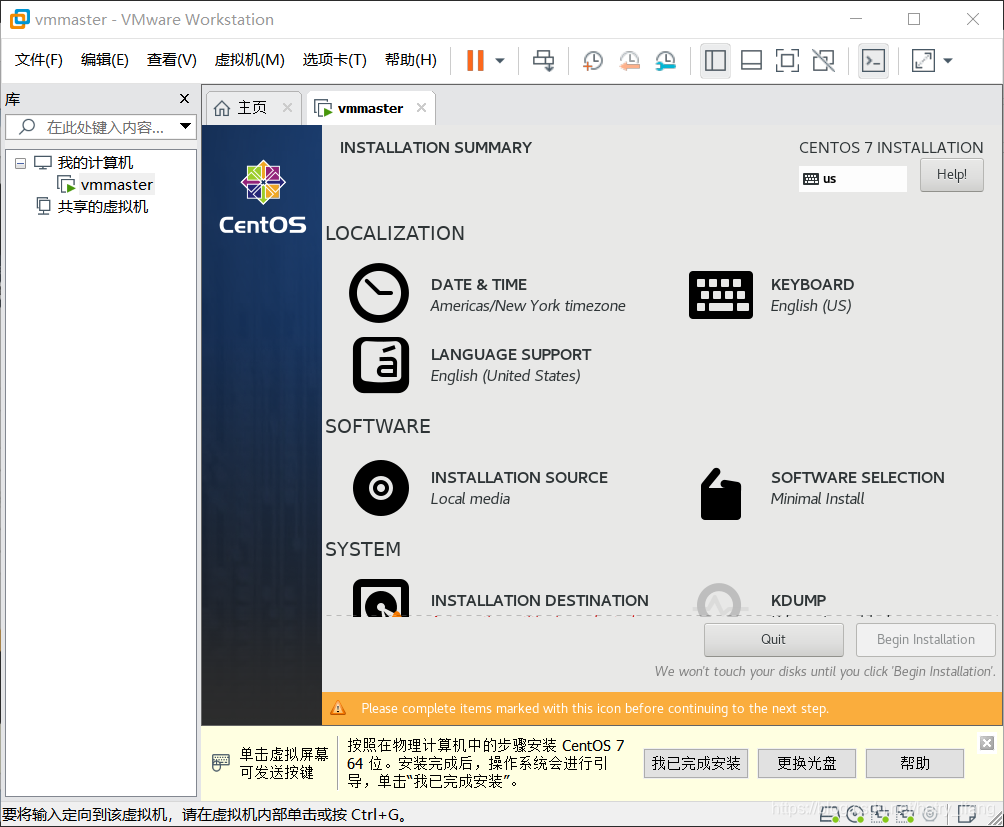
Task: Click the stretch guest display icon
Action: 923,61
